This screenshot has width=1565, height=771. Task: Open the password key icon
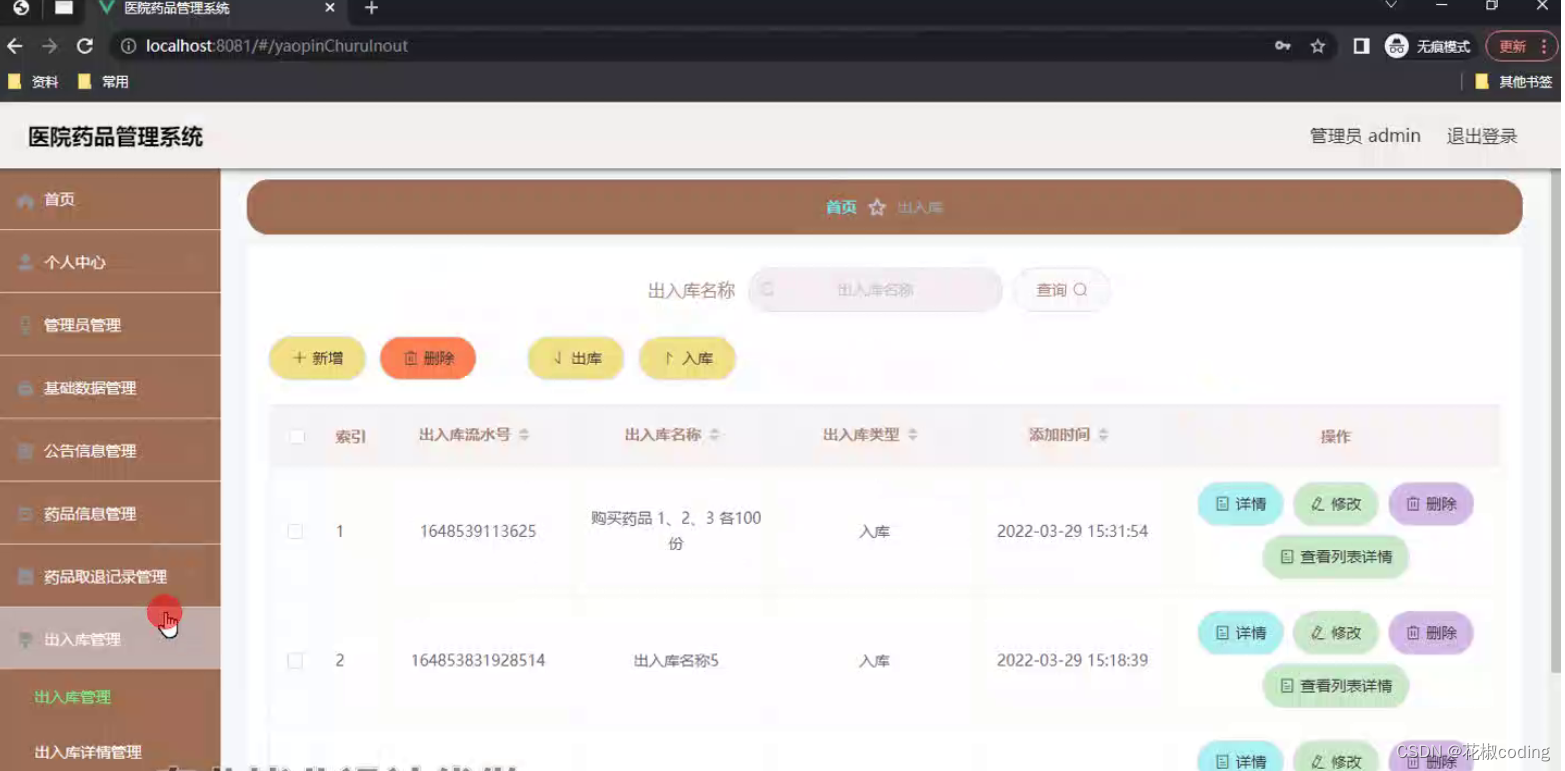1283,46
